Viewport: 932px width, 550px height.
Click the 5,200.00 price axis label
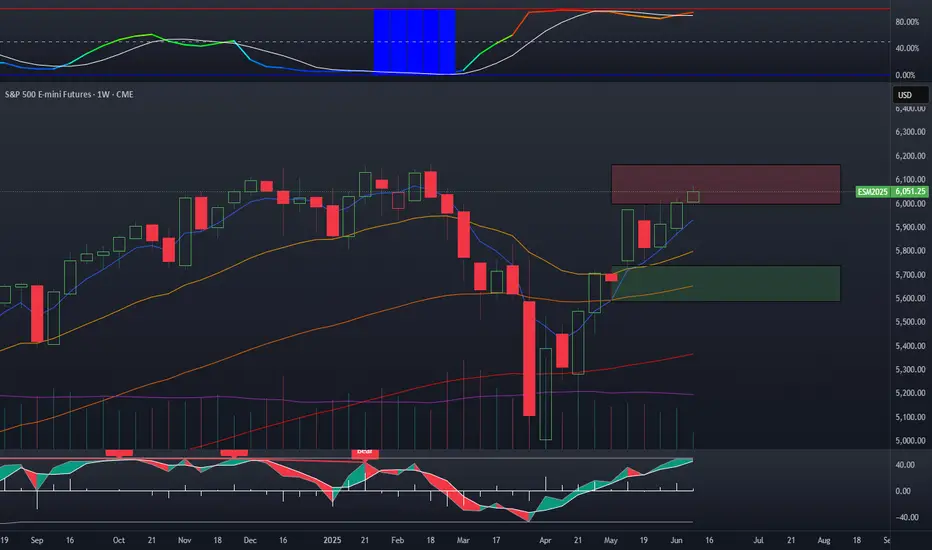911,393
